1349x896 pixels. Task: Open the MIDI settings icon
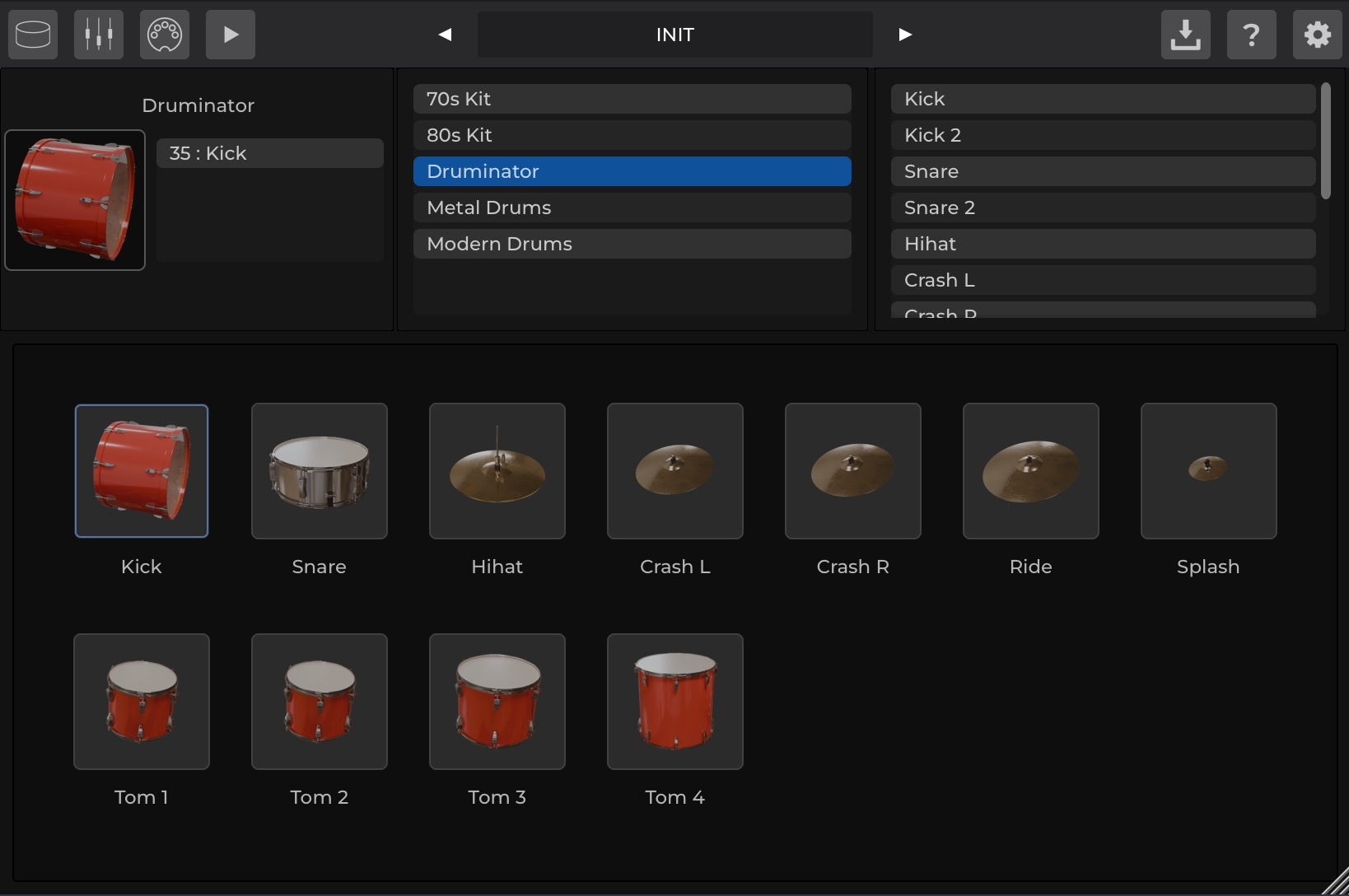click(x=165, y=35)
